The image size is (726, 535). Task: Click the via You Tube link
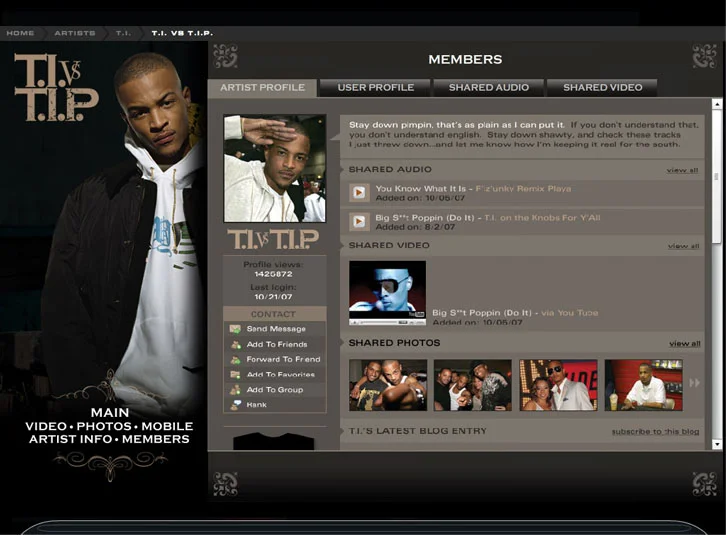tap(570, 313)
